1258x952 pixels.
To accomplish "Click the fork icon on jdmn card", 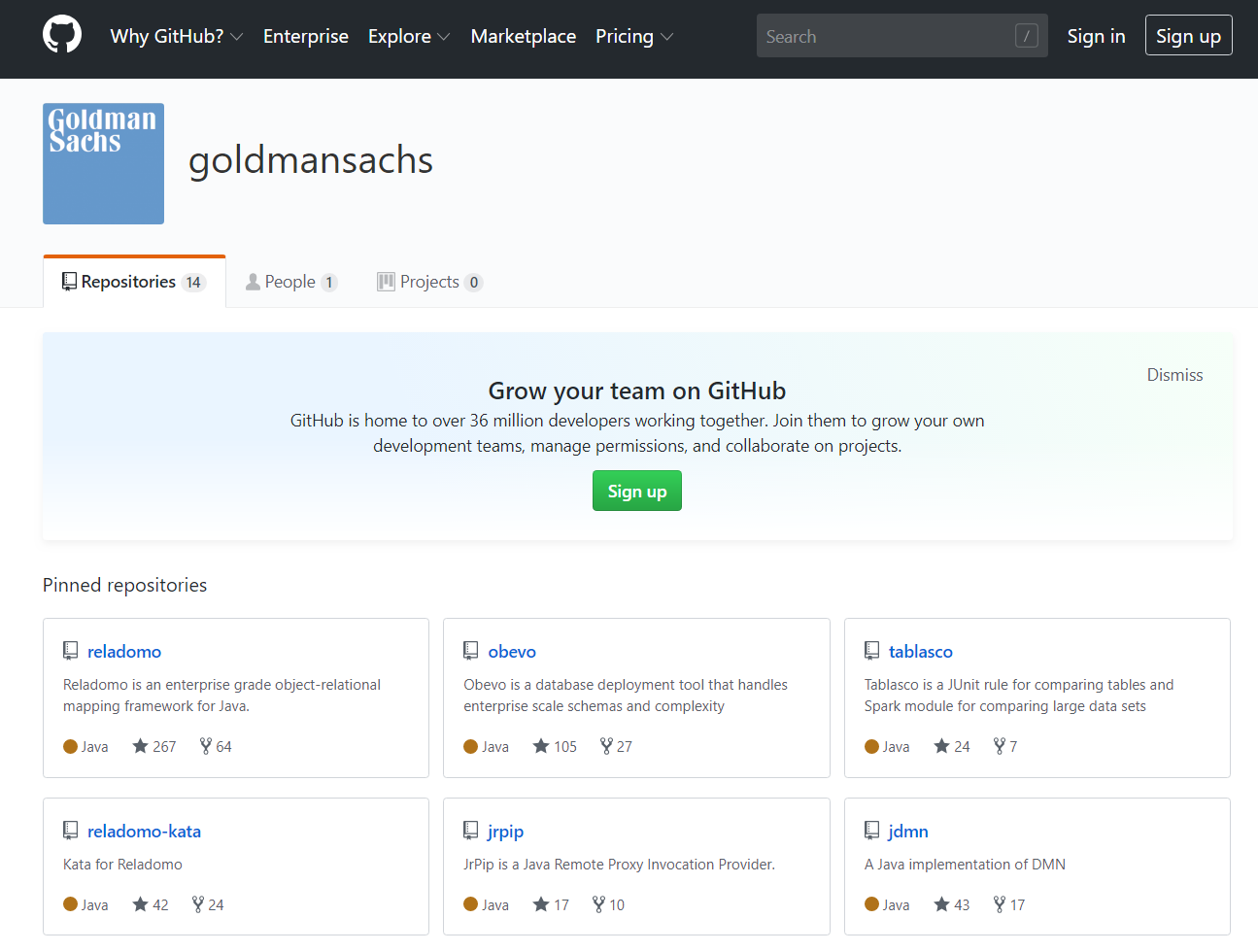I will coord(1000,904).
